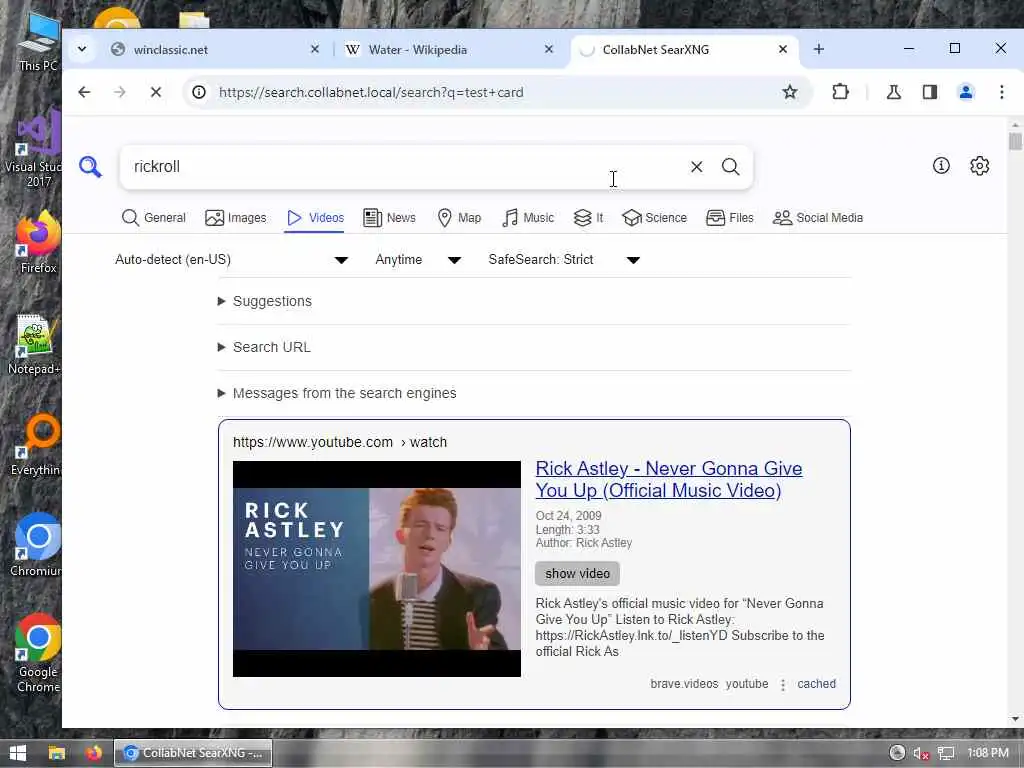Click the Rick Astley video thumbnail

click(377, 569)
